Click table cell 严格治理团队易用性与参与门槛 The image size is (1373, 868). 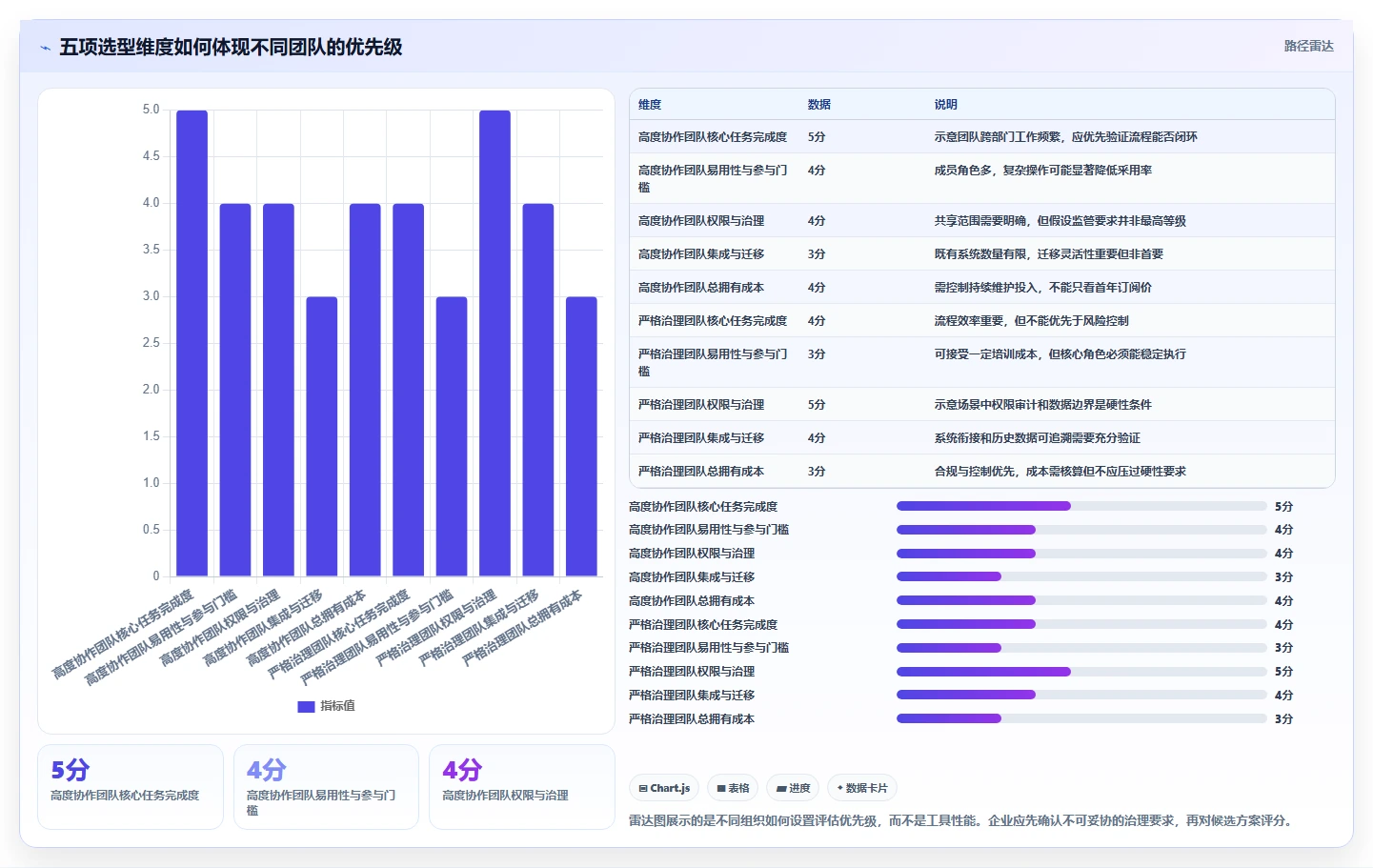point(713,362)
